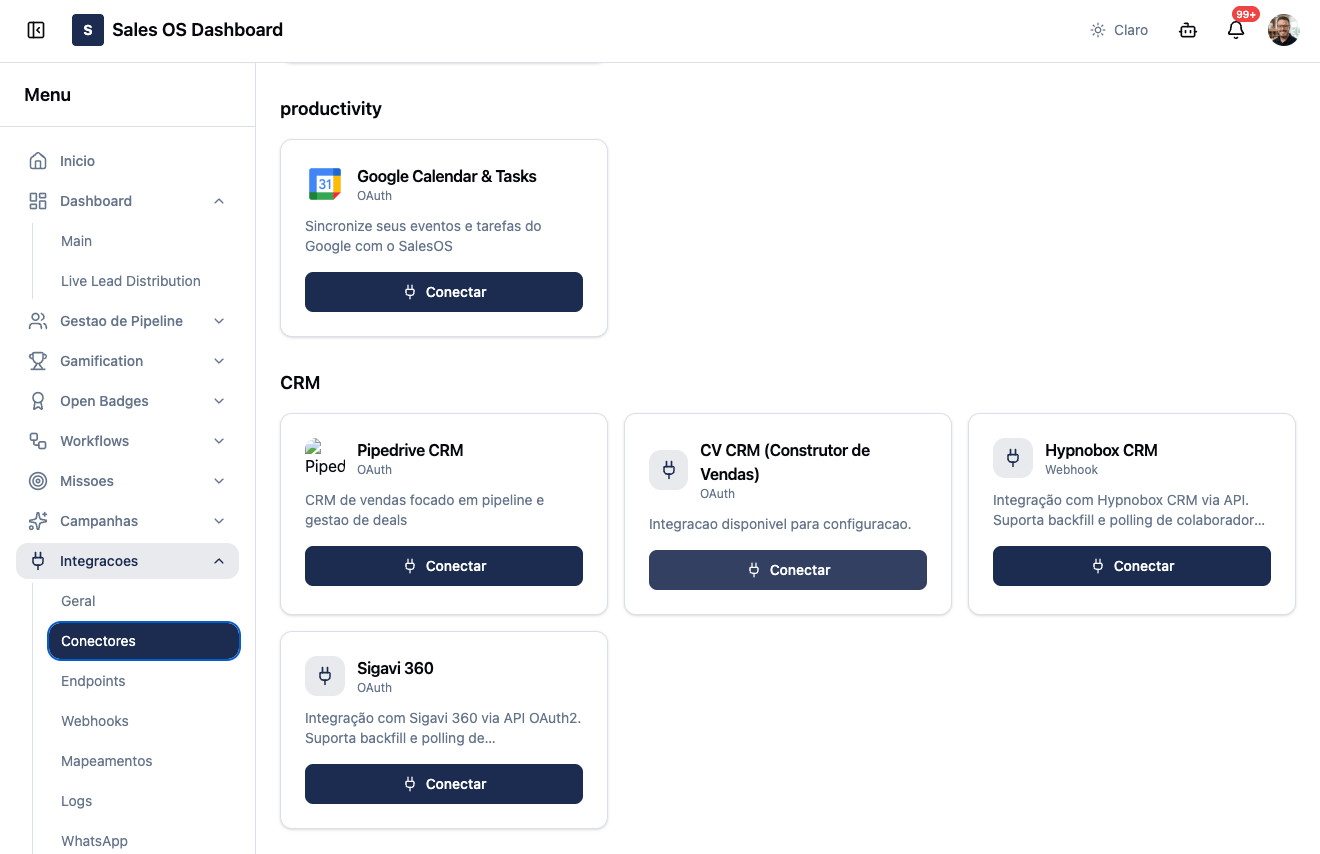Click the Sigavi 360 plug icon
Image resolution: width=1320 pixels, height=854 pixels.
[325, 676]
